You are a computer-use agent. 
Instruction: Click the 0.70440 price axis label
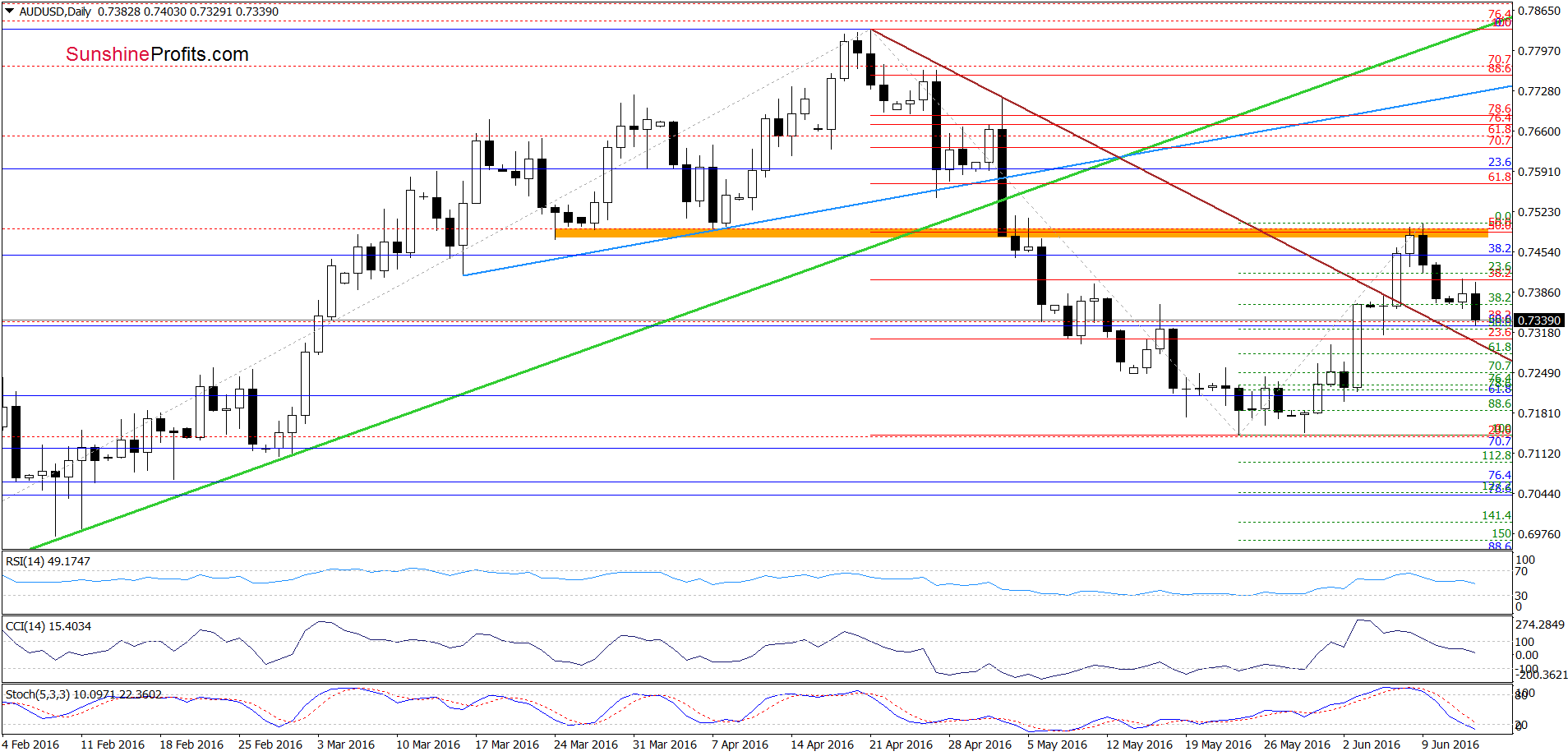pyautogui.click(x=1538, y=494)
